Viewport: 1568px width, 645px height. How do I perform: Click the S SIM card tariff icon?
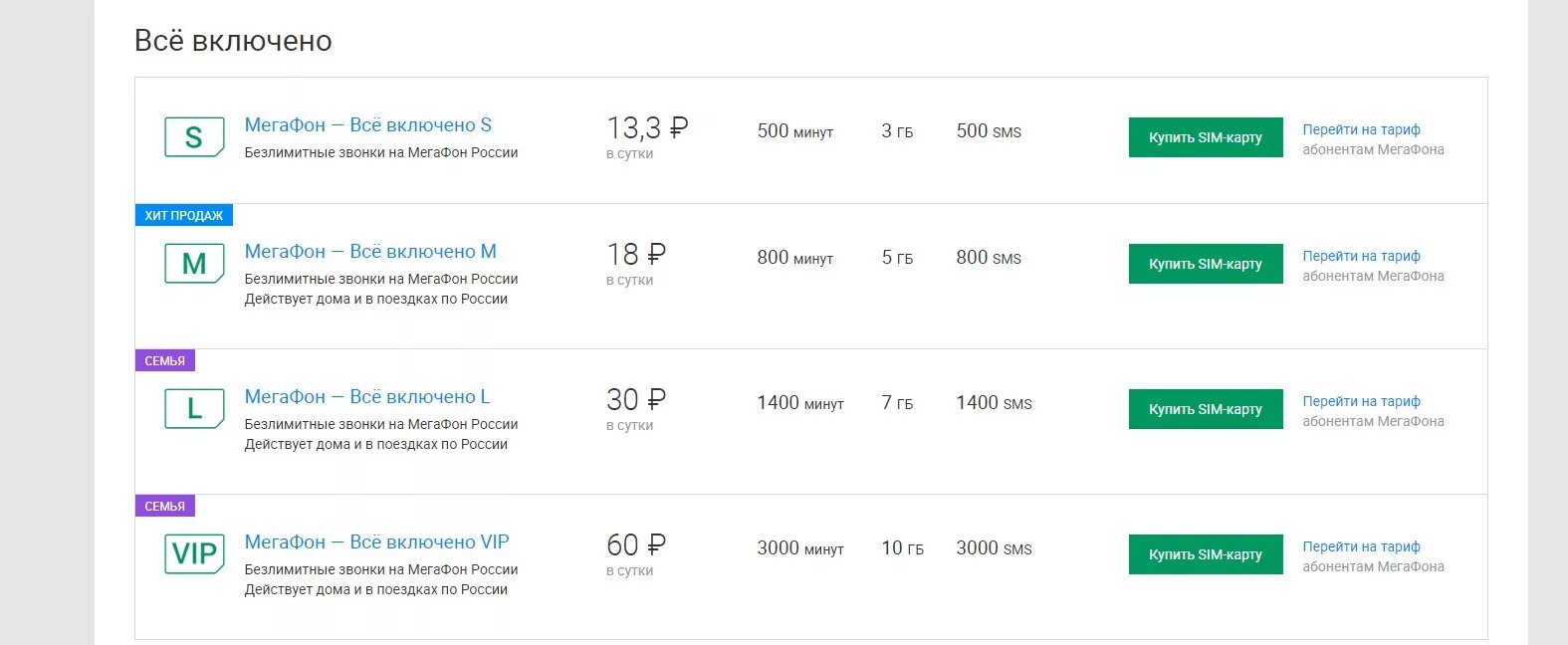click(x=194, y=137)
